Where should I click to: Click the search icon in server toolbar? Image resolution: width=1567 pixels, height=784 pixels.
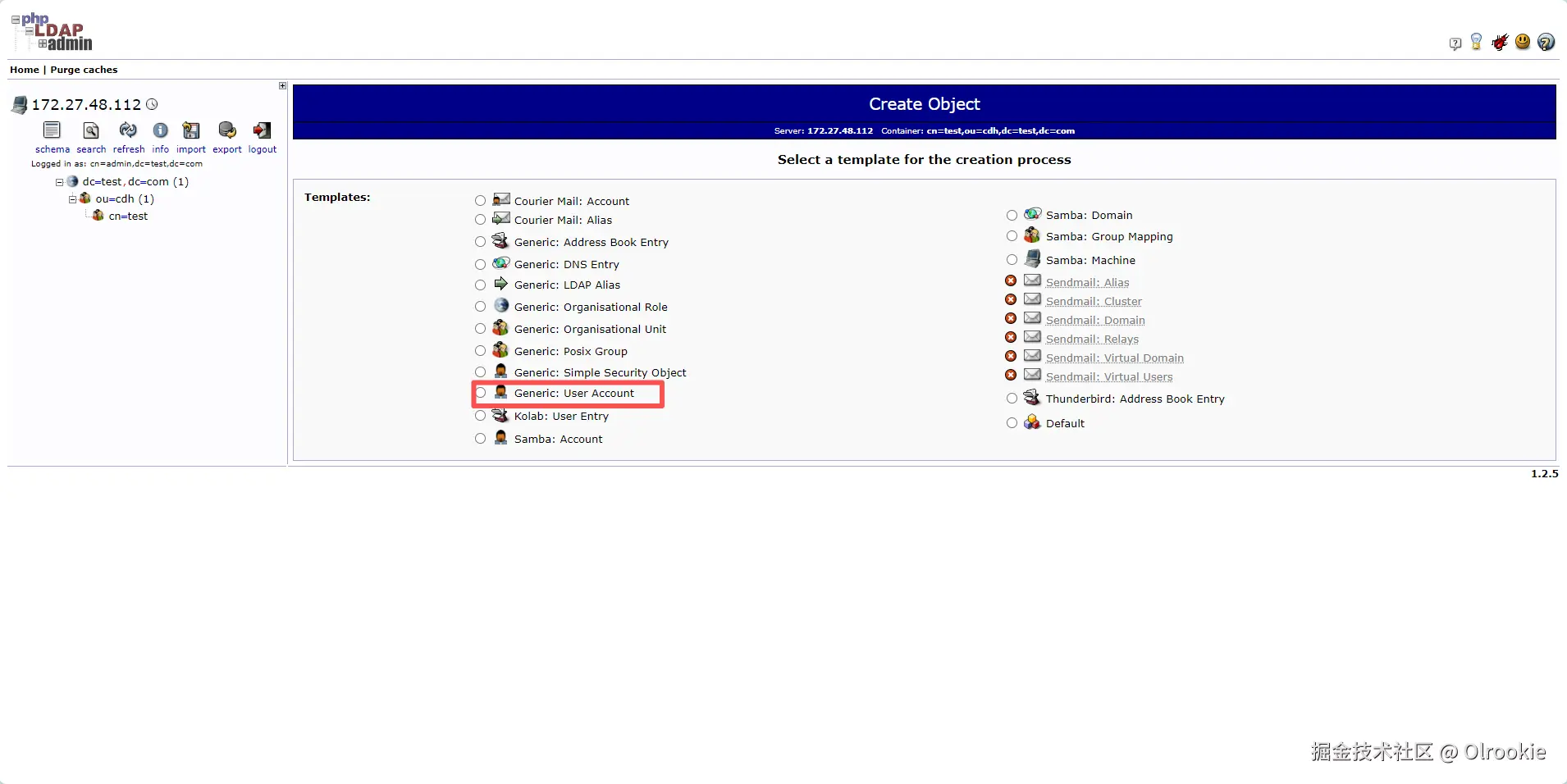[x=91, y=130]
